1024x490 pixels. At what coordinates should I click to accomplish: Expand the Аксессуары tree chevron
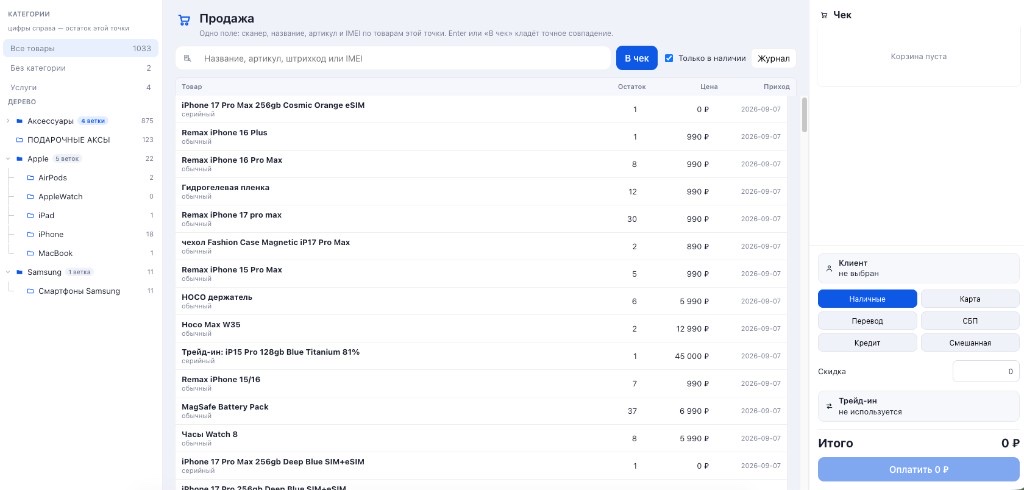[8, 121]
